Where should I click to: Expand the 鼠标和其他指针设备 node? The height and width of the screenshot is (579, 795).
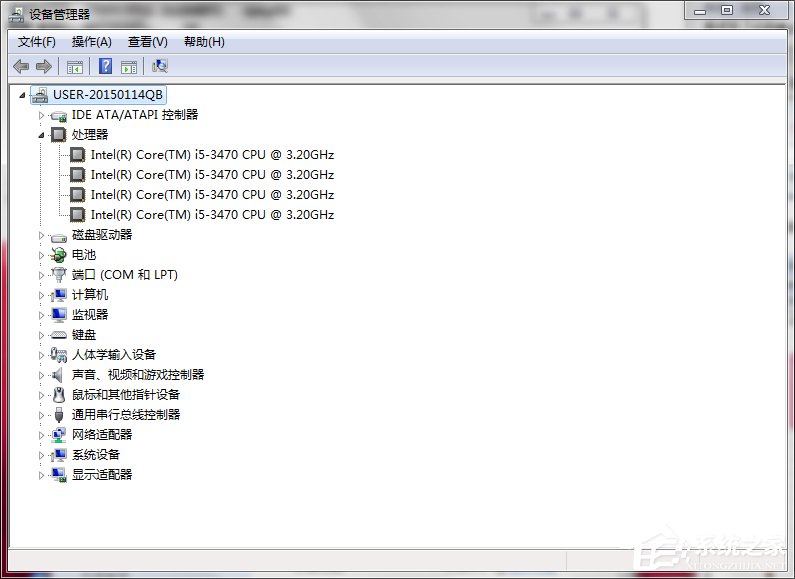point(41,395)
